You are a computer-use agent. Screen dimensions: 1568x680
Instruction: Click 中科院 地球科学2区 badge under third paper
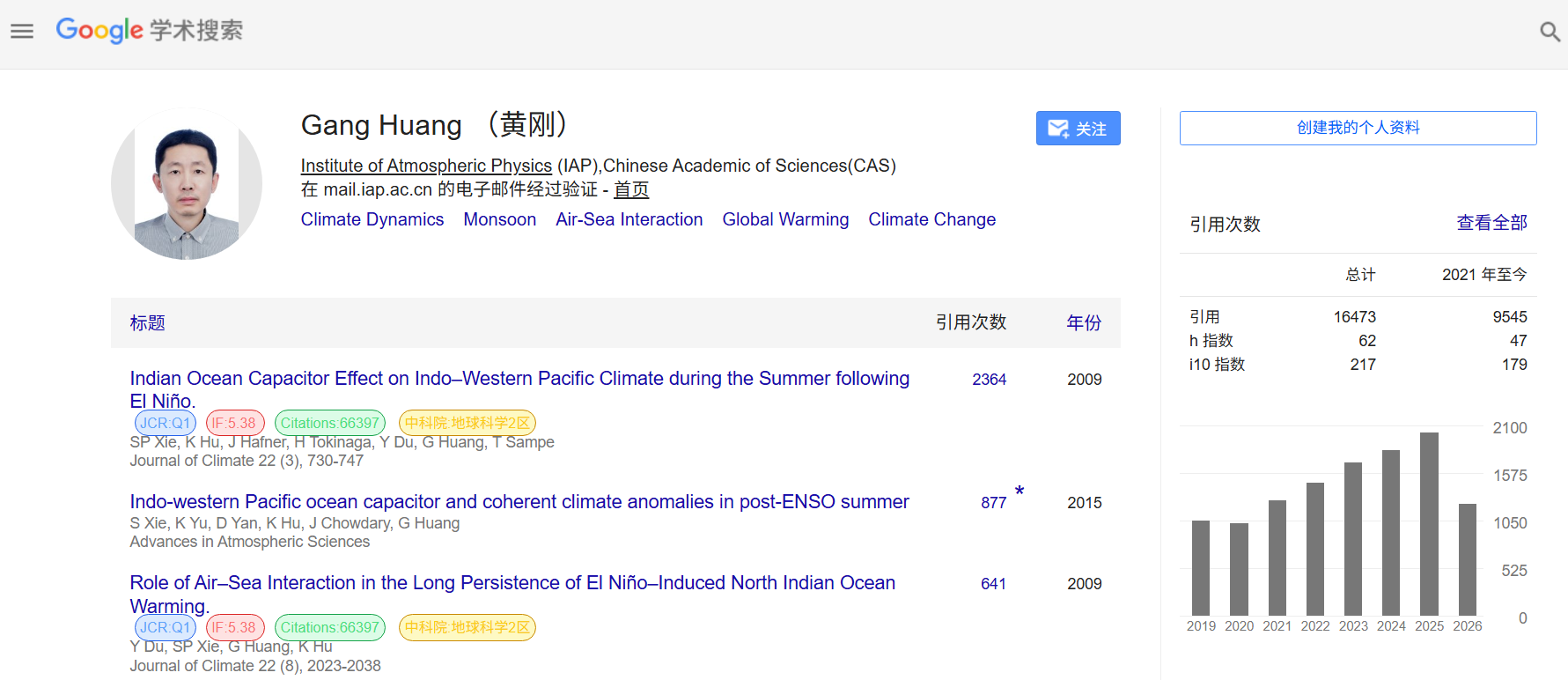click(x=467, y=627)
